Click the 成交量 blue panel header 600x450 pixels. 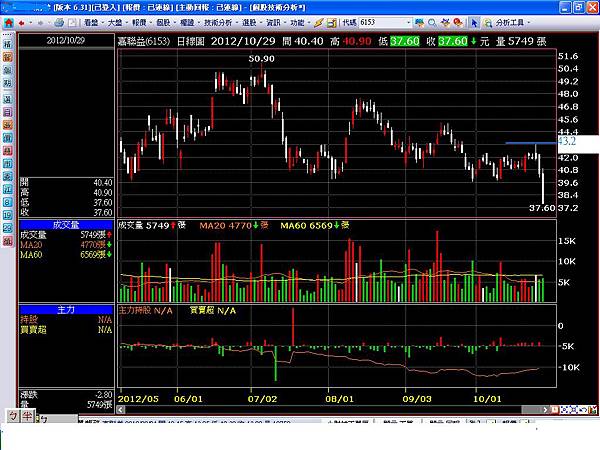coord(66,225)
